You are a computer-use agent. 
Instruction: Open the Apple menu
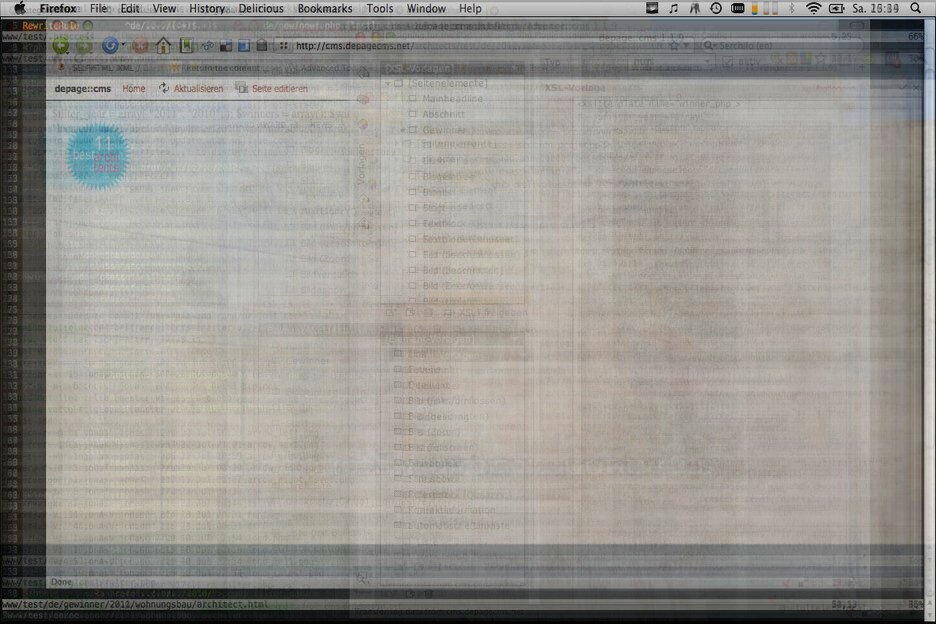pos(20,8)
